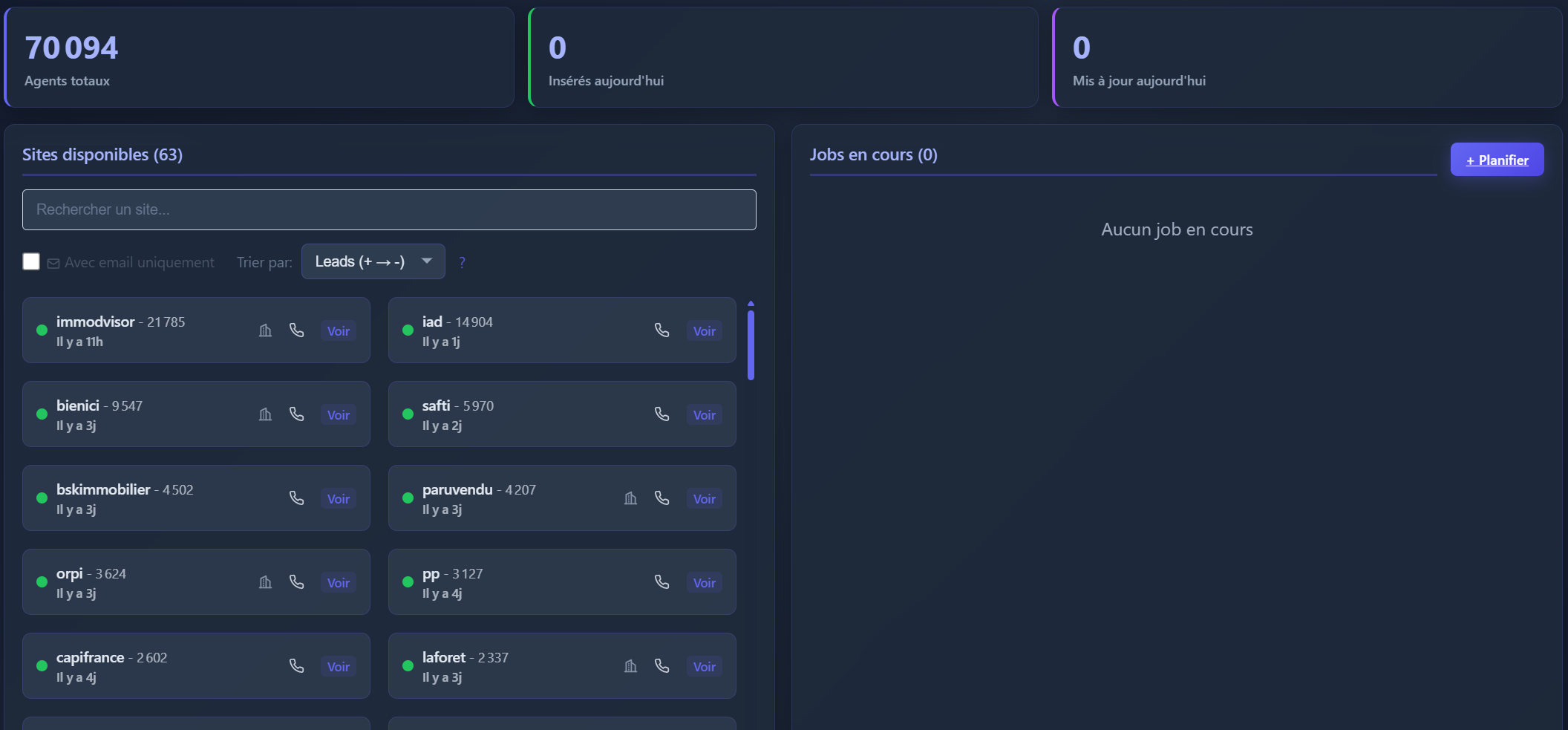This screenshot has height=730, width=1568.
Task: Select the building icon on the laforet card
Action: pyautogui.click(x=630, y=666)
